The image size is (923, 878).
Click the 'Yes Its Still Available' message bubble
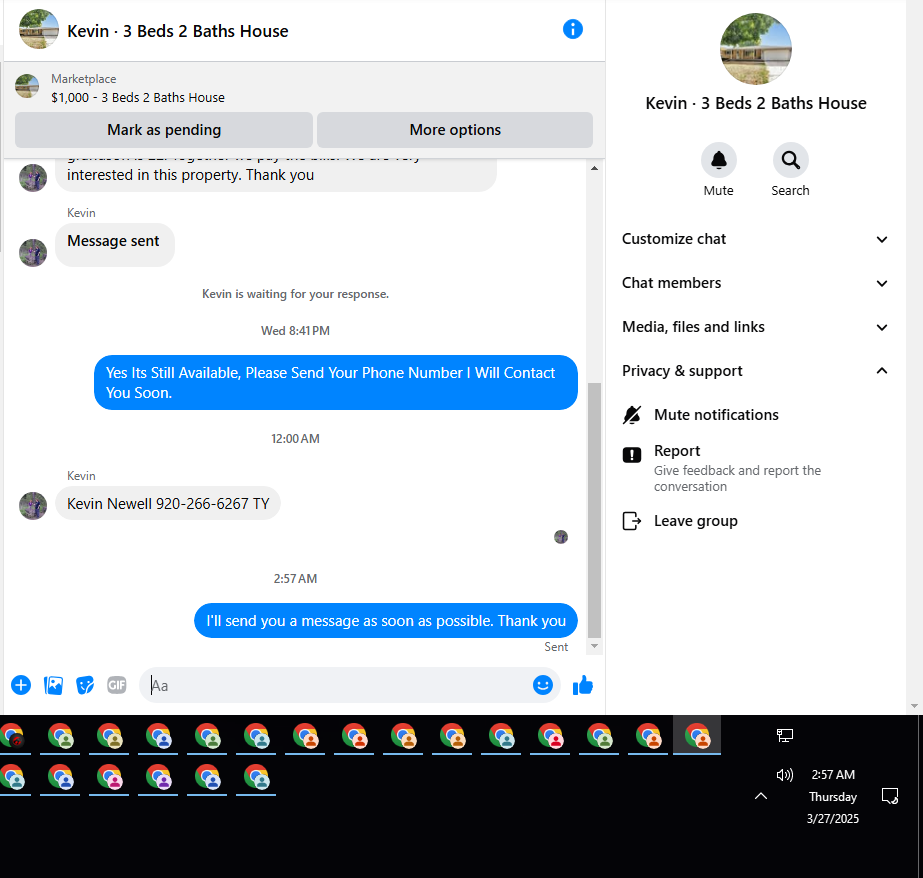(x=336, y=383)
